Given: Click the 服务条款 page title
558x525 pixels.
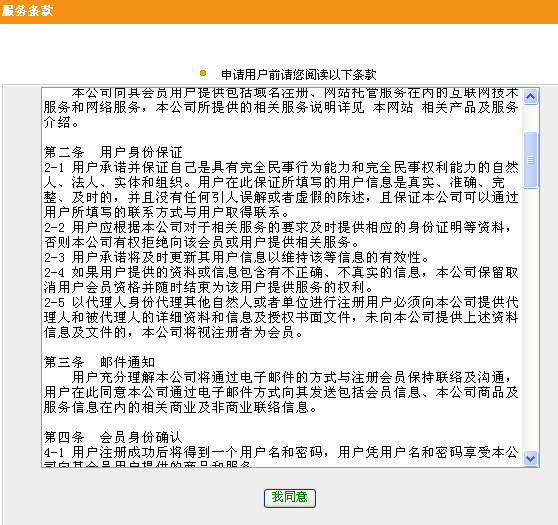Looking at the screenshot, I should pos(27,11).
